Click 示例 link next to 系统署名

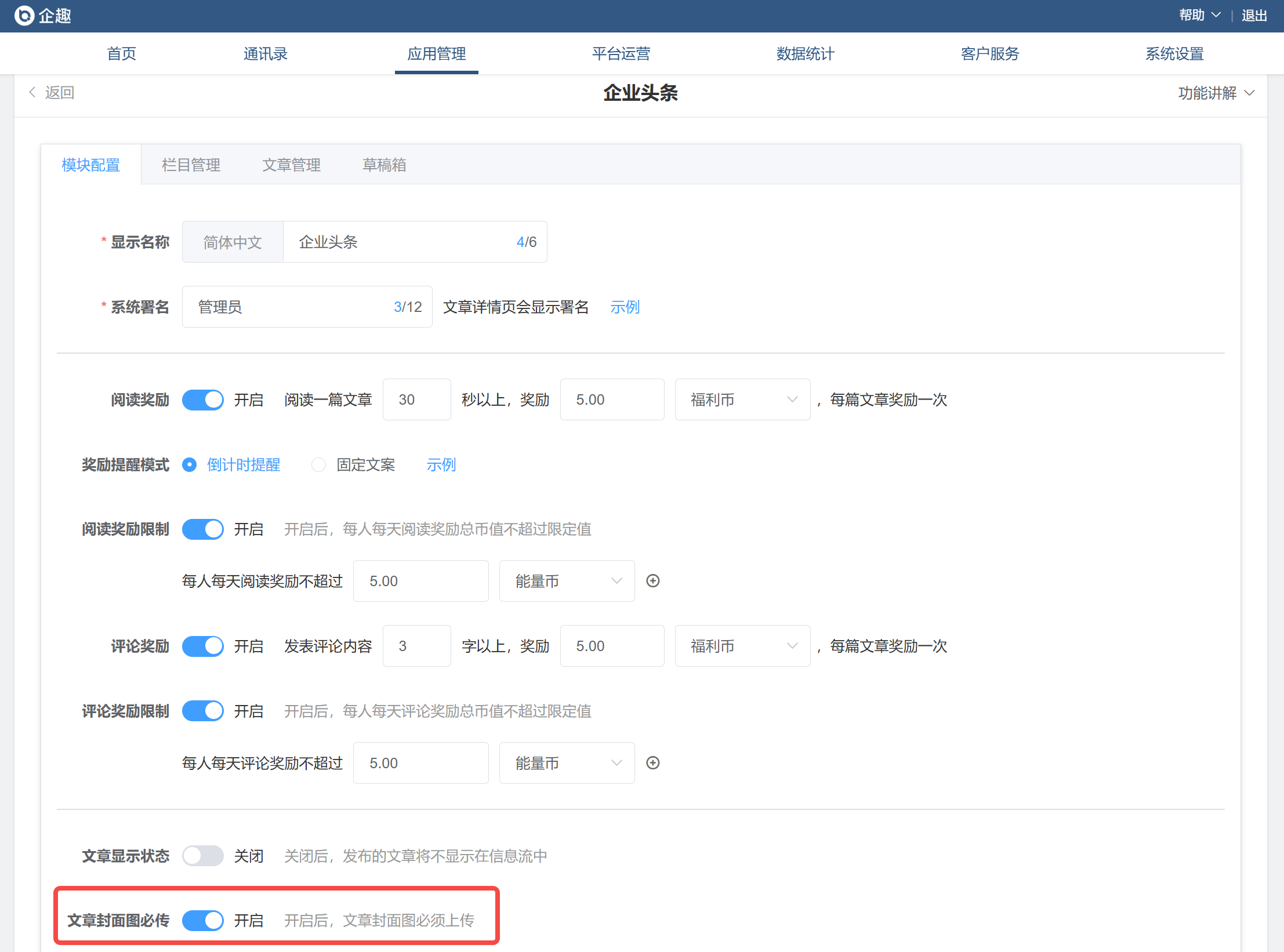(x=625, y=307)
